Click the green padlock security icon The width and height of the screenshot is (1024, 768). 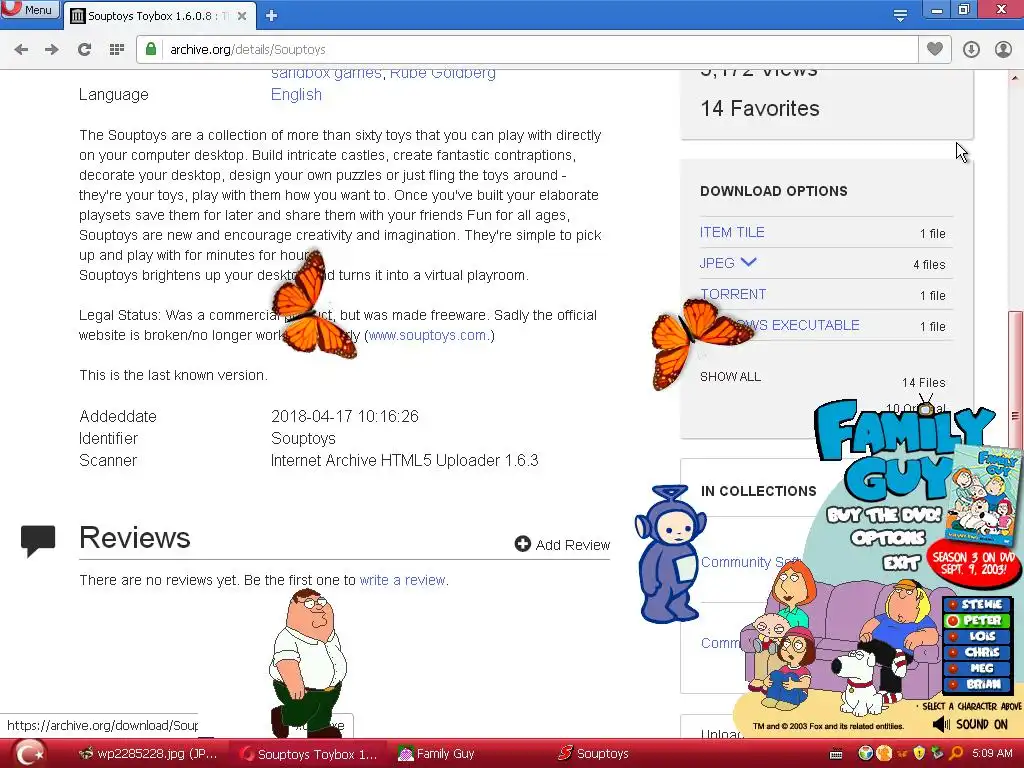[x=151, y=49]
